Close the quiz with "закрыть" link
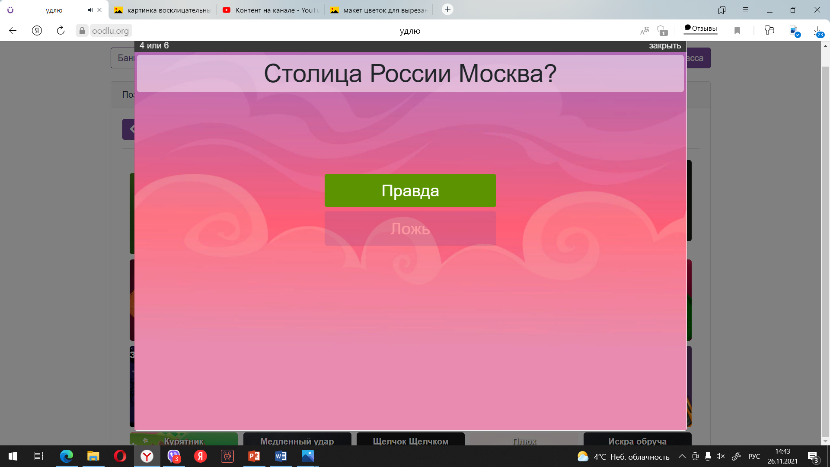 tap(664, 46)
